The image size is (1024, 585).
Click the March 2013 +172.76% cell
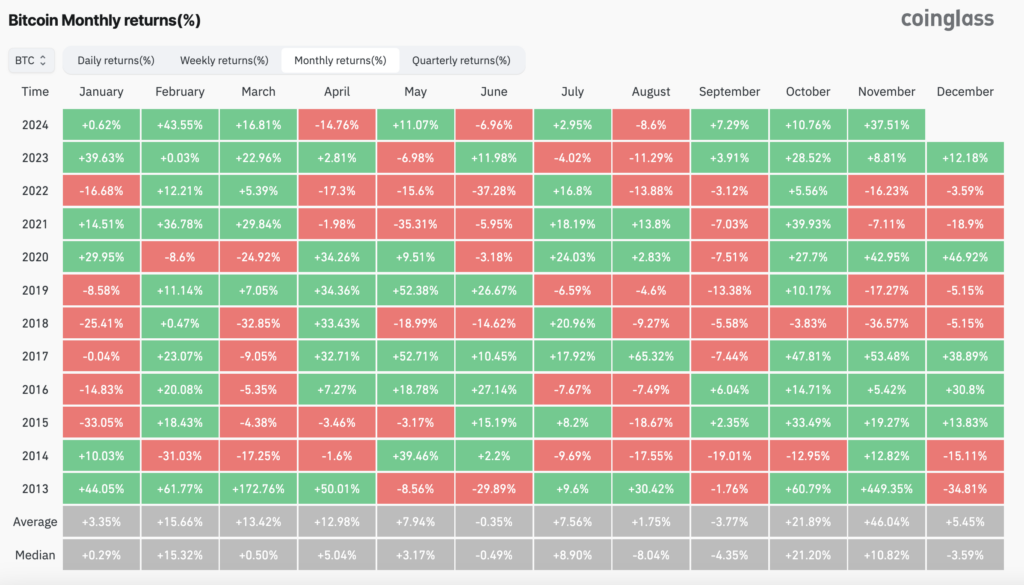click(258, 489)
